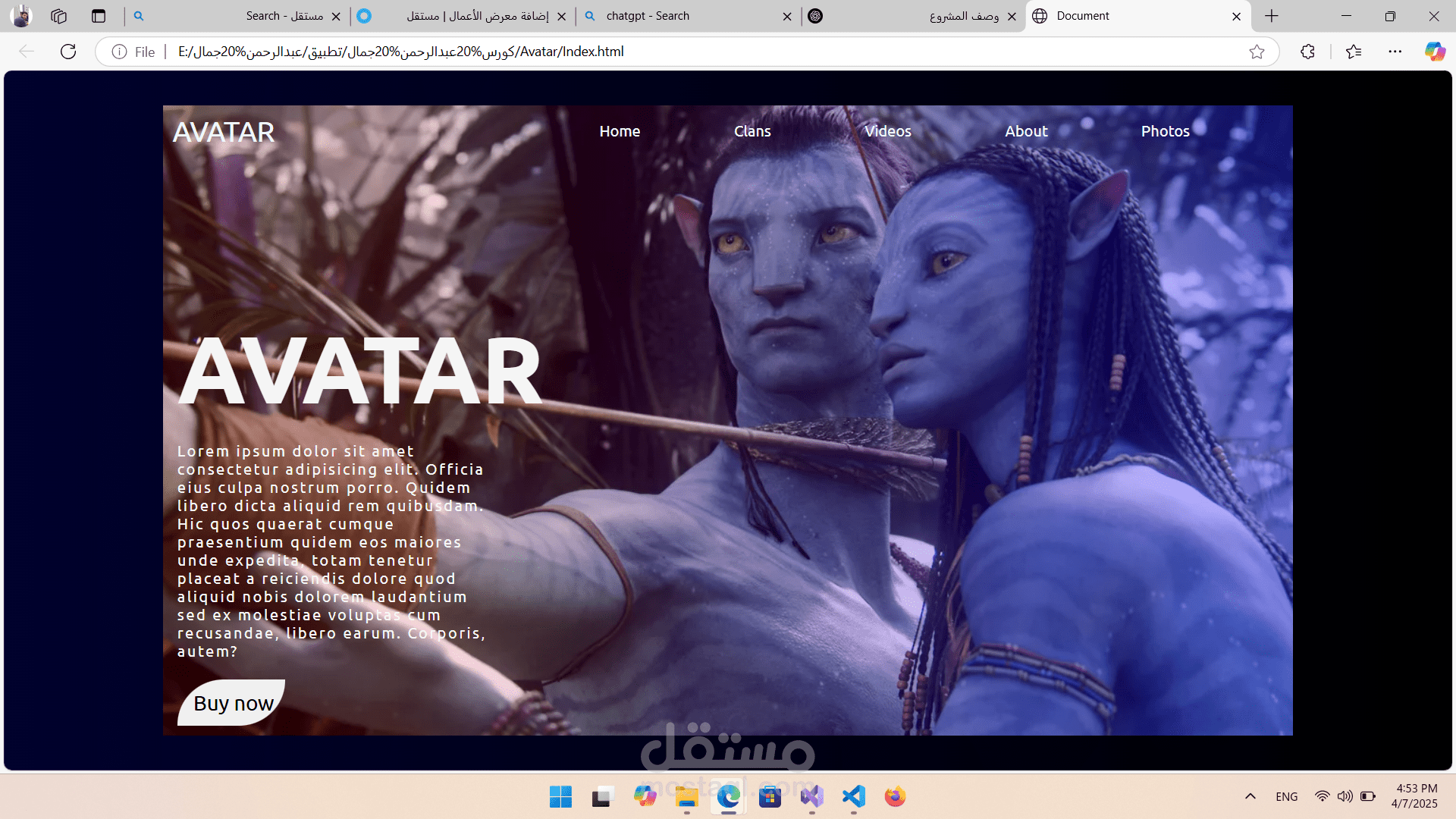Image resolution: width=1456 pixels, height=819 pixels.
Task: Open the Workspaces icon in the tab bar
Action: (59, 16)
